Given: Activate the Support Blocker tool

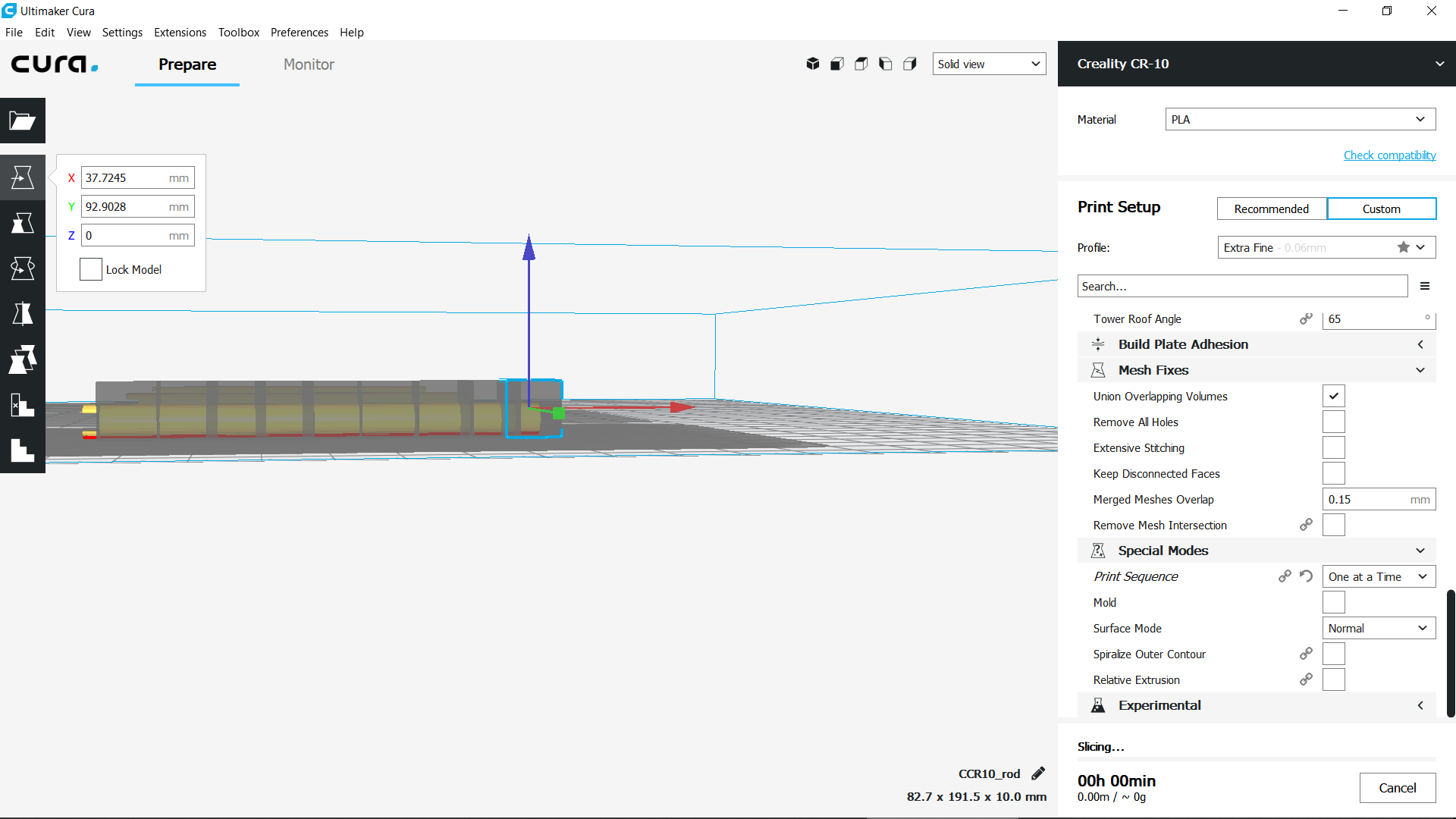Looking at the screenshot, I should 23,404.
